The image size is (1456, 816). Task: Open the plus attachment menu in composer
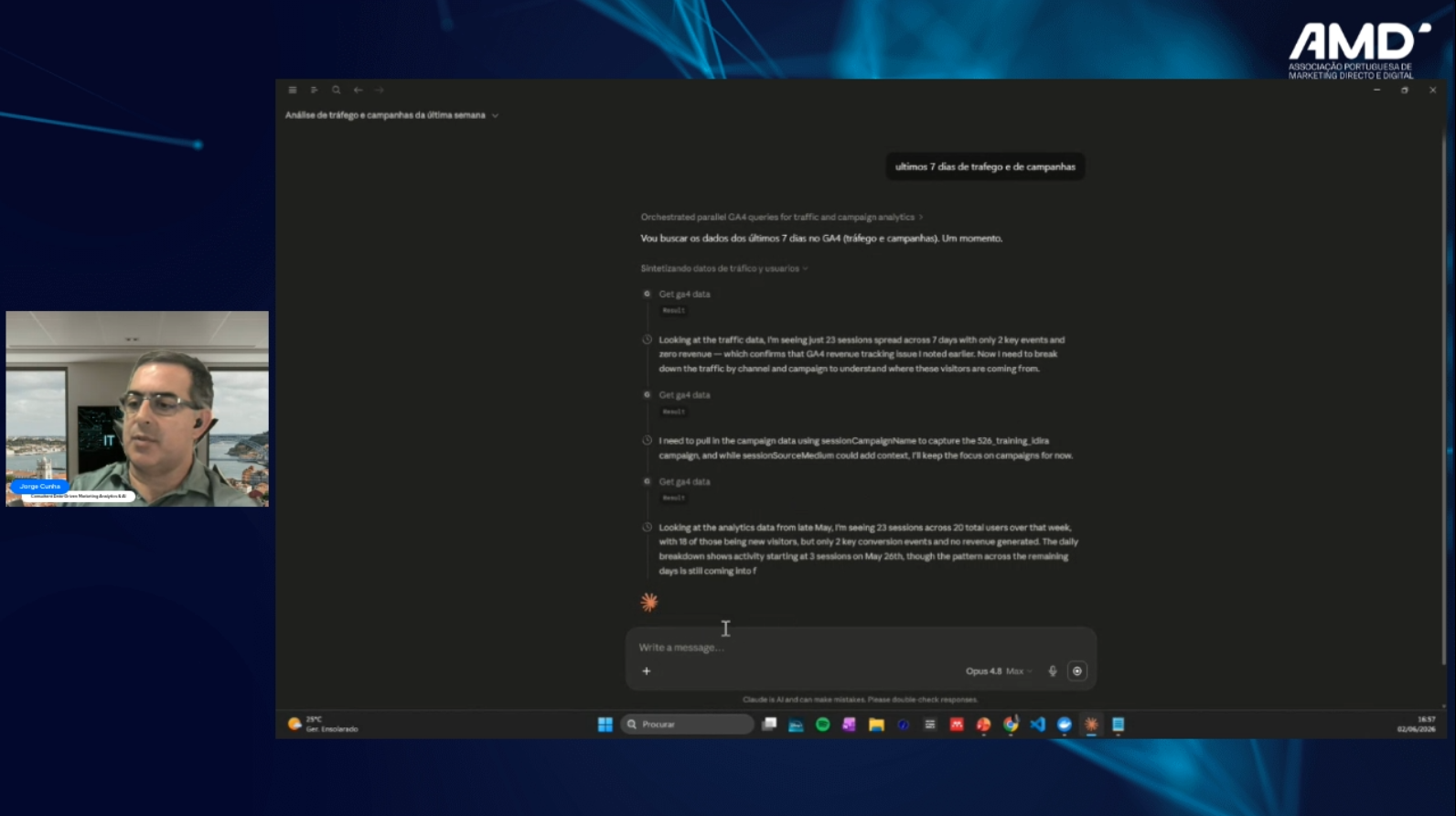[x=647, y=671]
